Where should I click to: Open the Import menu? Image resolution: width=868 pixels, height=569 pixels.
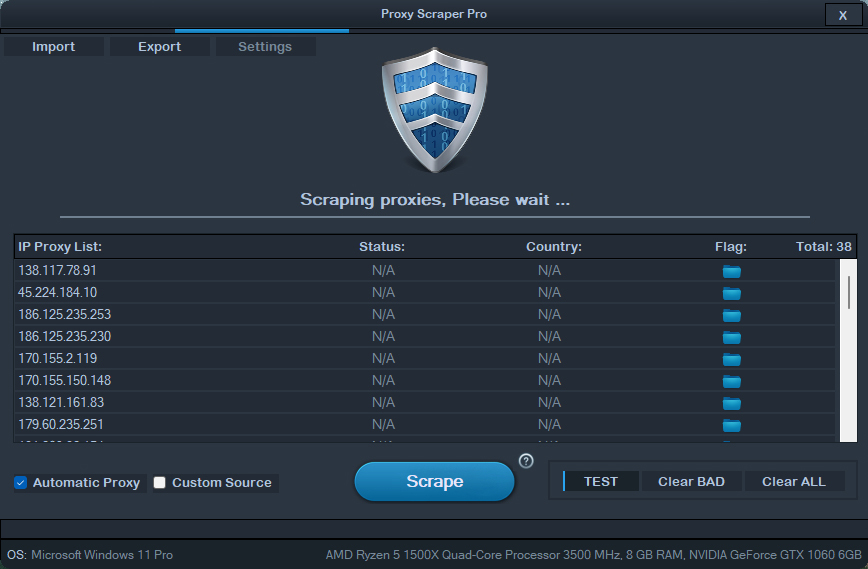point(54,46)
